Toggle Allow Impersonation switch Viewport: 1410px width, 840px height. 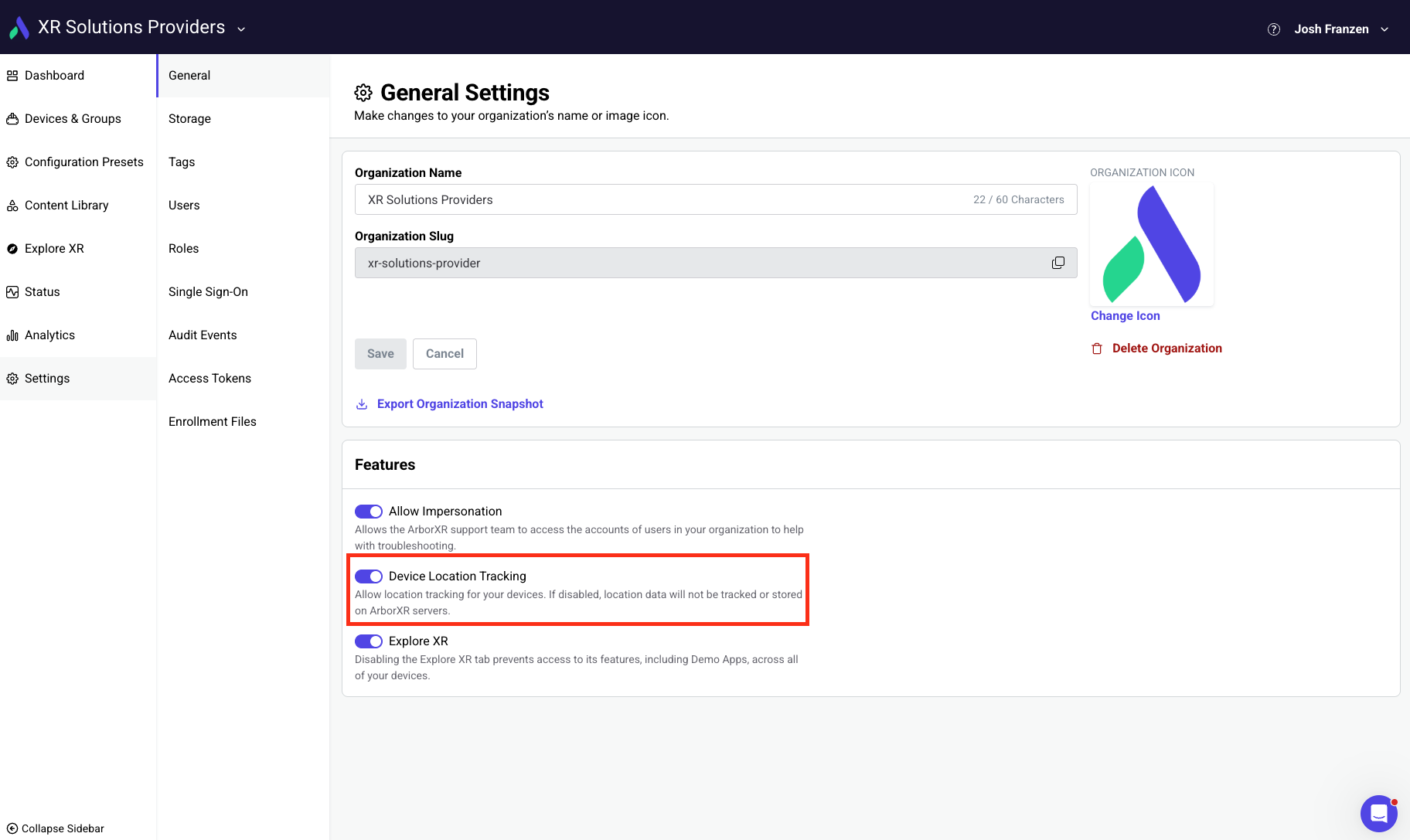(369, 512)
